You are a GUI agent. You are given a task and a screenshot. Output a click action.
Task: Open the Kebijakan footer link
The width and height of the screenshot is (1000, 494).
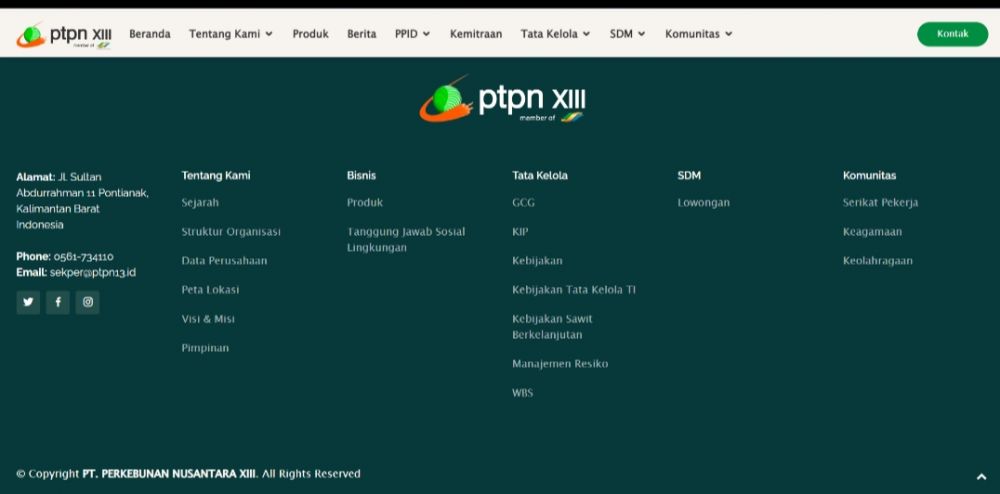point(538,260)
